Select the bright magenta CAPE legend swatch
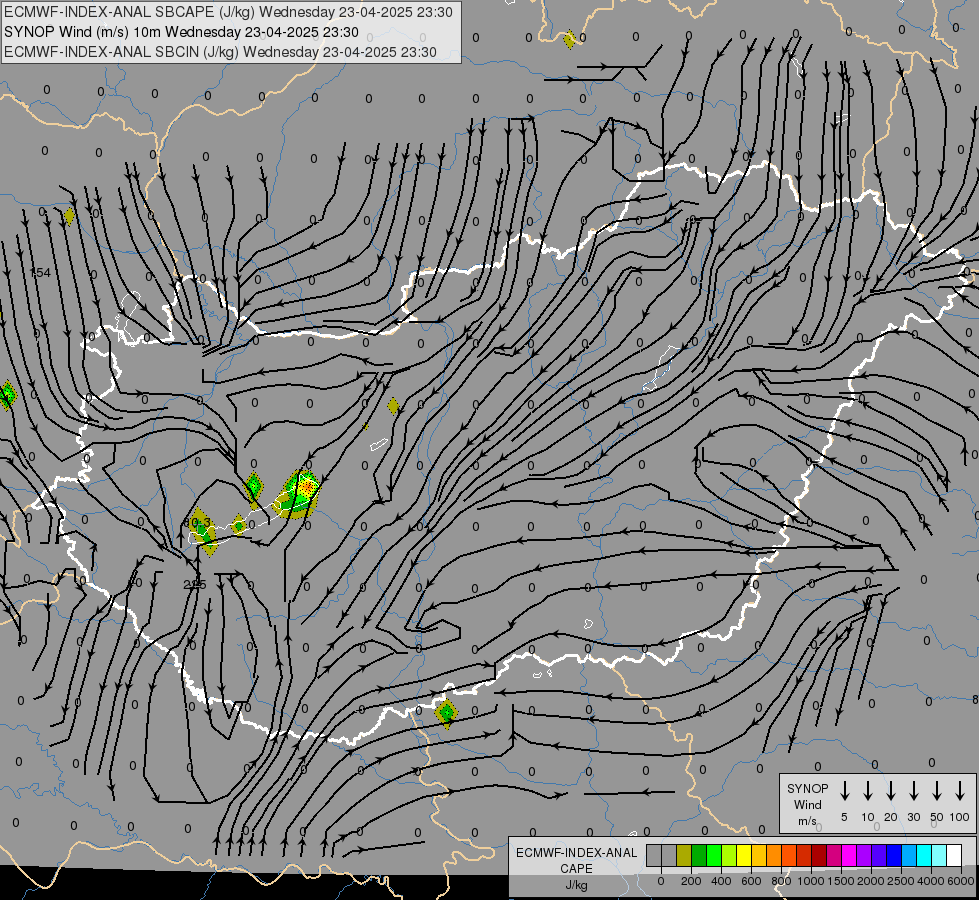Viewport: 979px width, 900px height. point(849,855)
